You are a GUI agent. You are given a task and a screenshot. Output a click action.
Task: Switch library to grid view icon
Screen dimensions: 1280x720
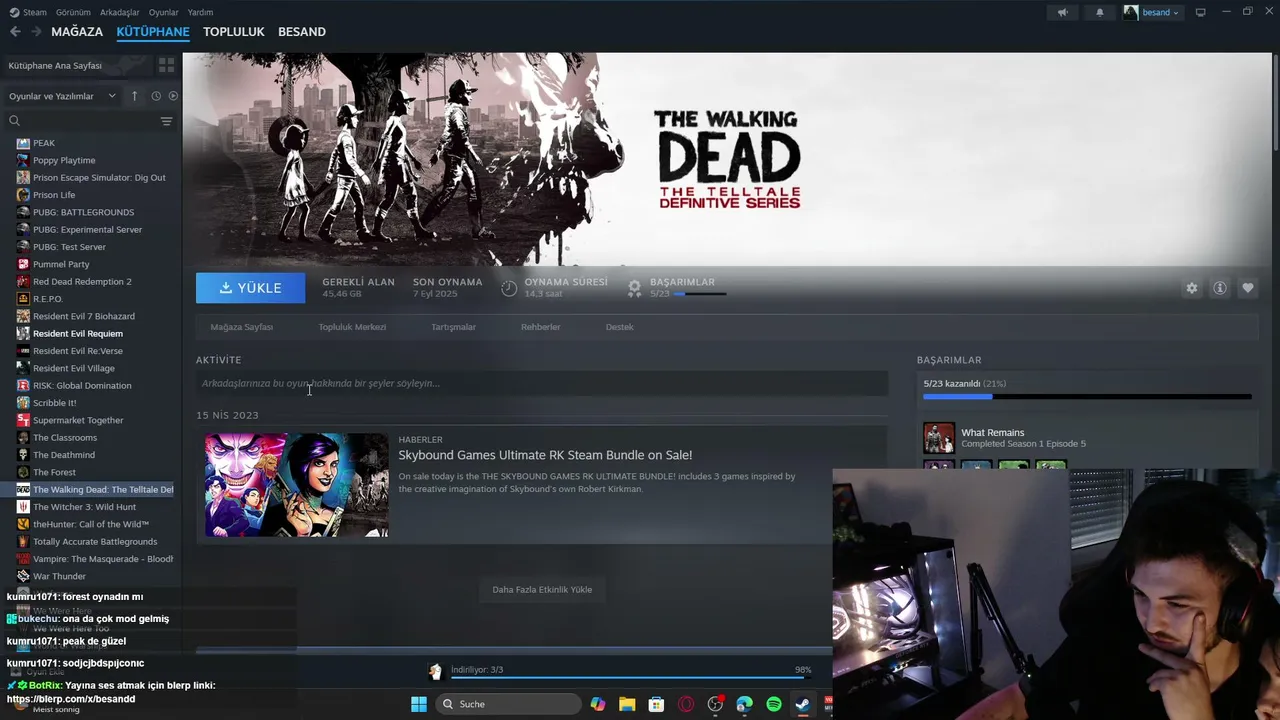pos(166,65)
